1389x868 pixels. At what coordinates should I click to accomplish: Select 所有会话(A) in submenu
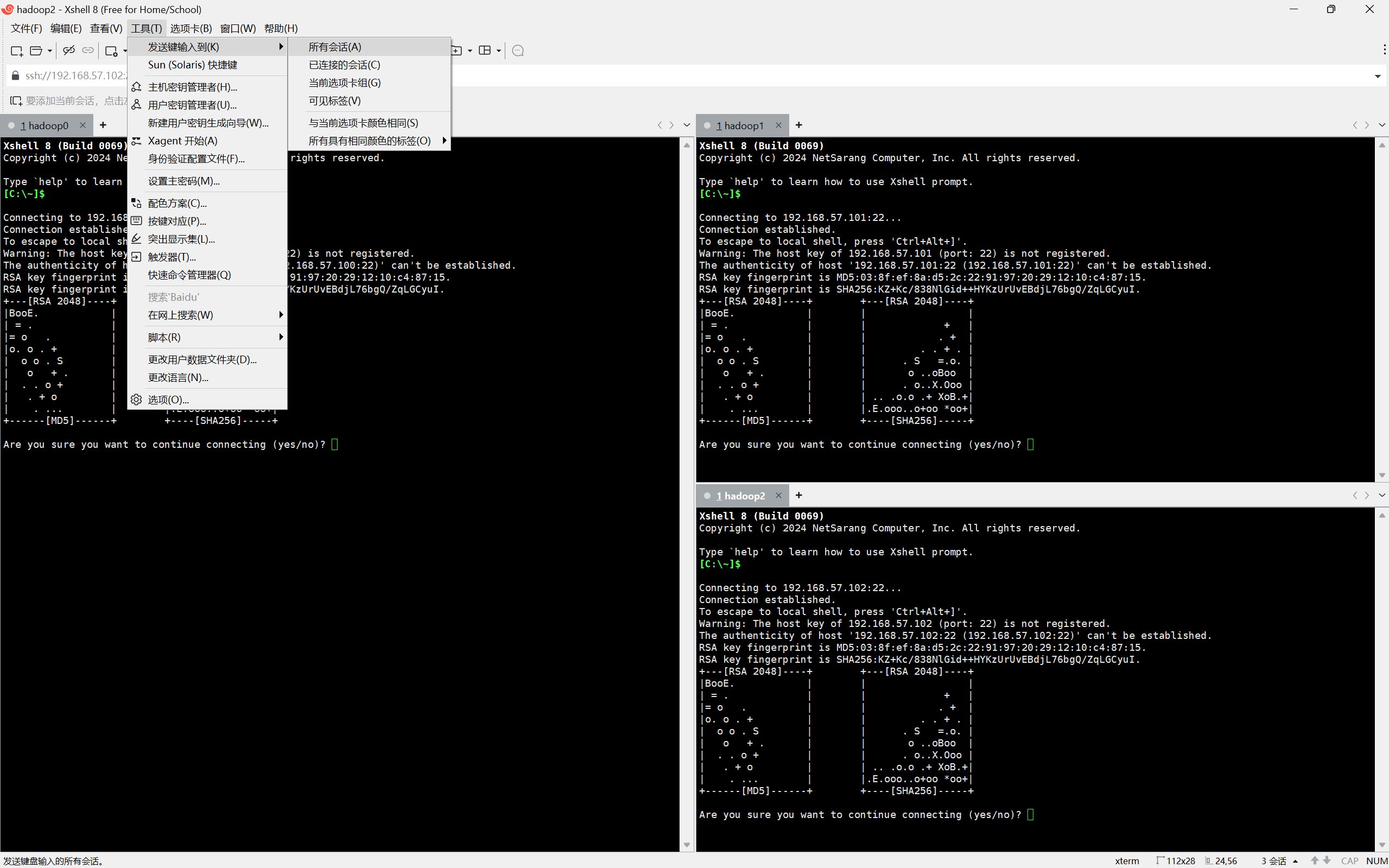(x=334, y=47)
